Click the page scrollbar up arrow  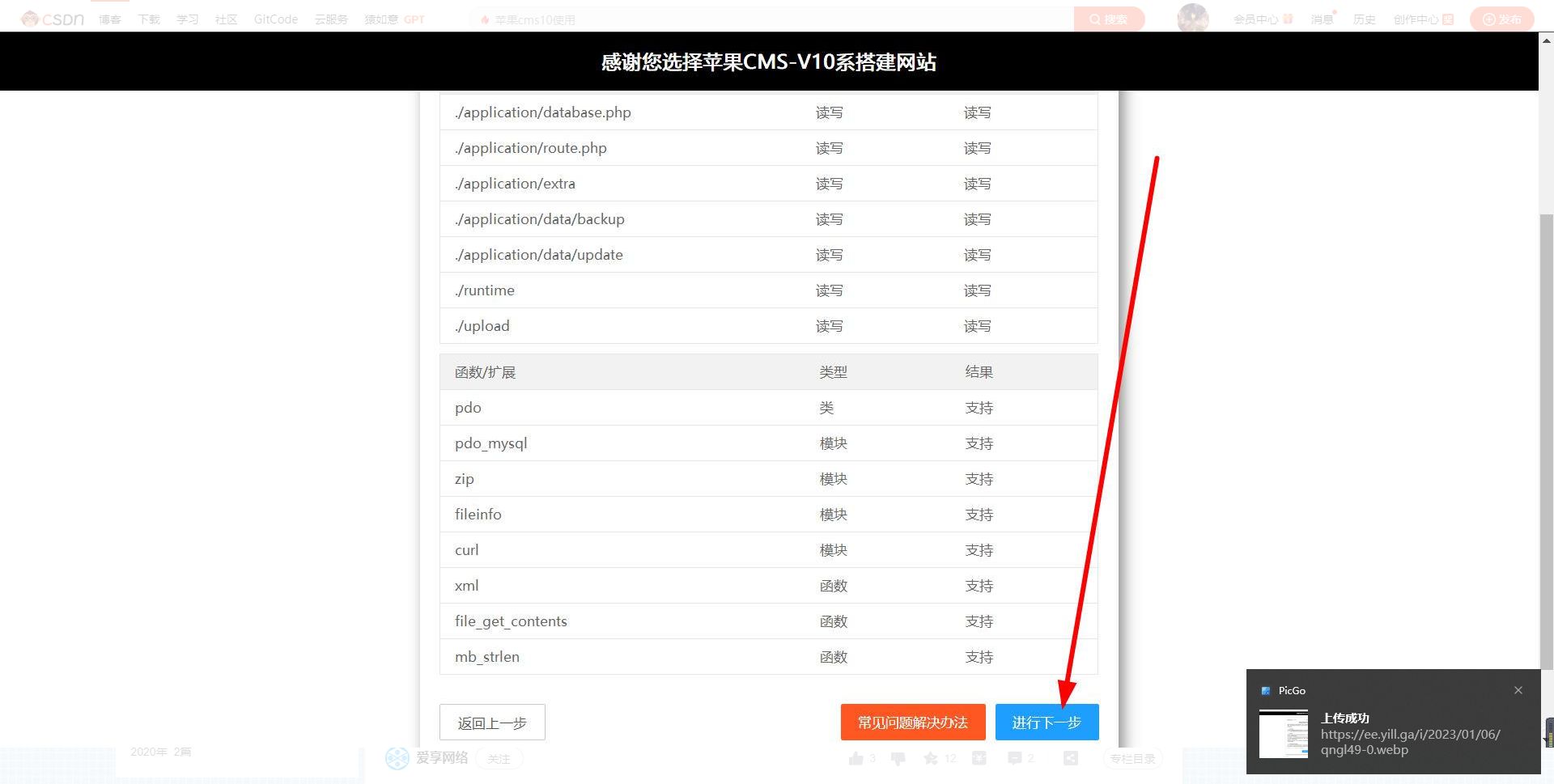tap(1546, 39)
